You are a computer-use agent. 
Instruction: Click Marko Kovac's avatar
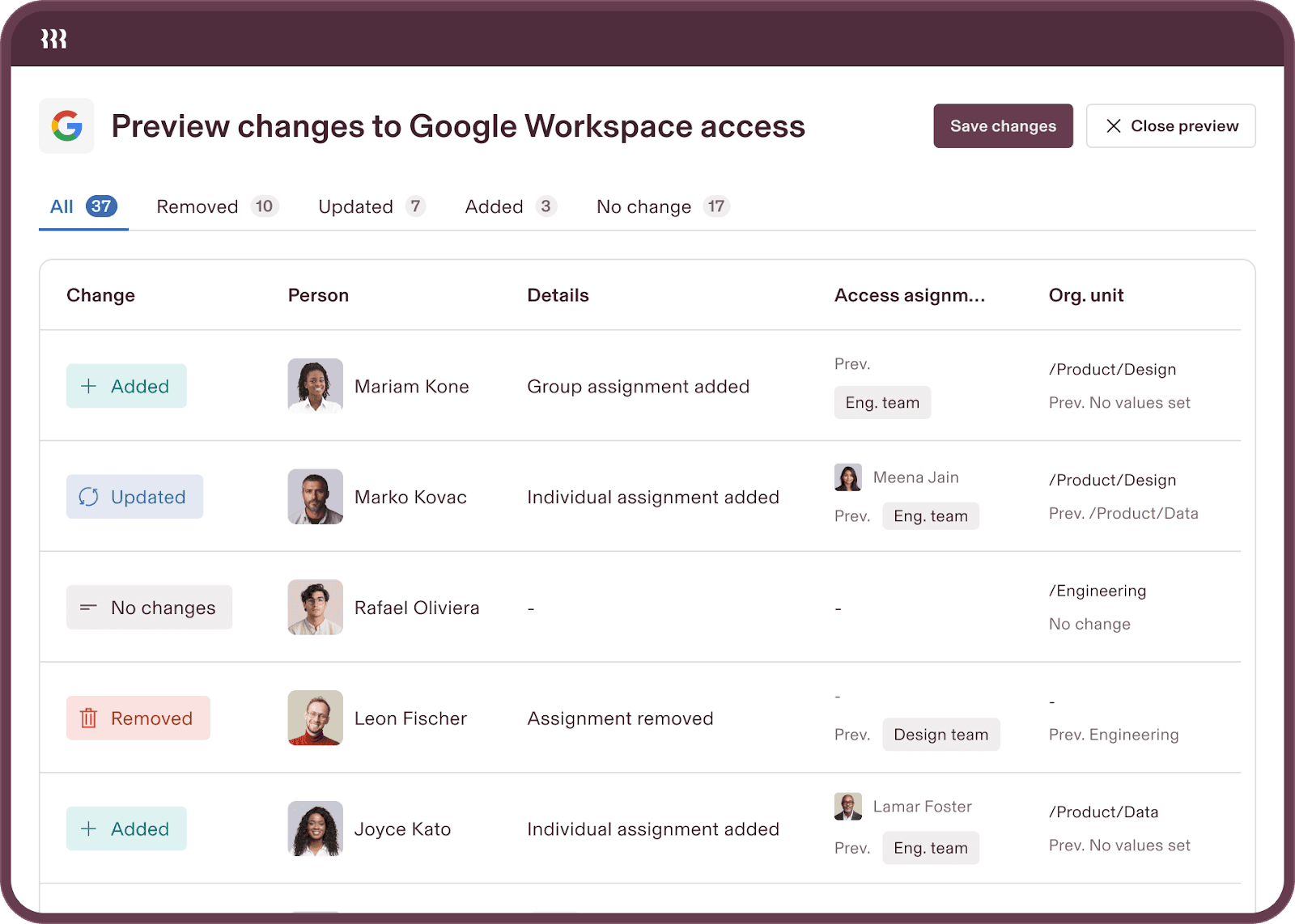tap(315, 497)
